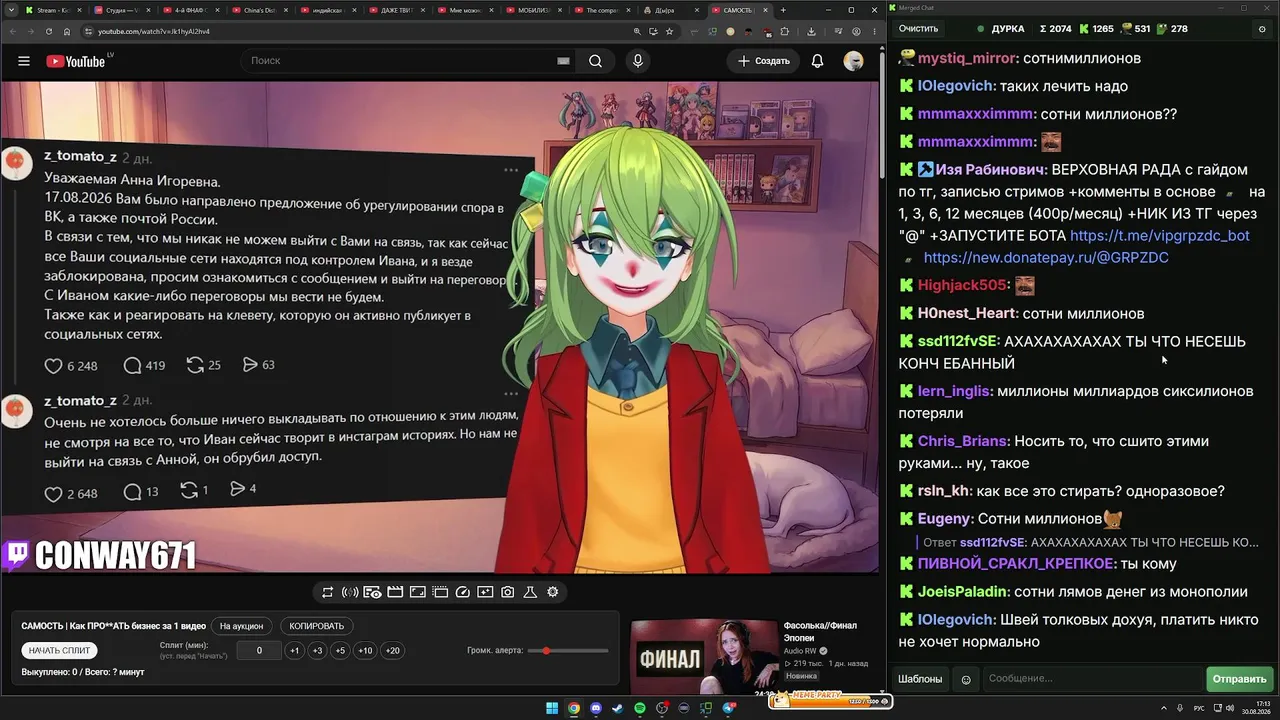
Task: Take a snapshot with the camera icon
Action: click(x=507, y=592)
